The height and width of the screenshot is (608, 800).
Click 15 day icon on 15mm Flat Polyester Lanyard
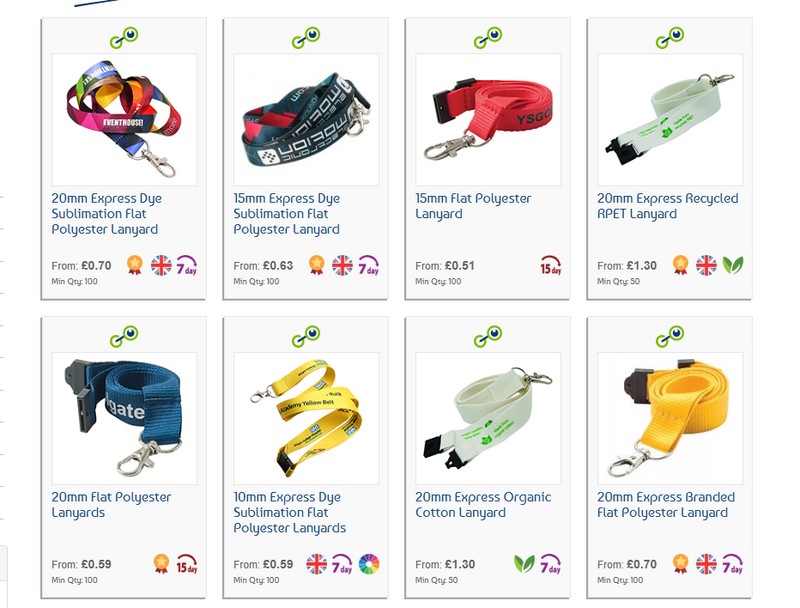coord(551,265)
